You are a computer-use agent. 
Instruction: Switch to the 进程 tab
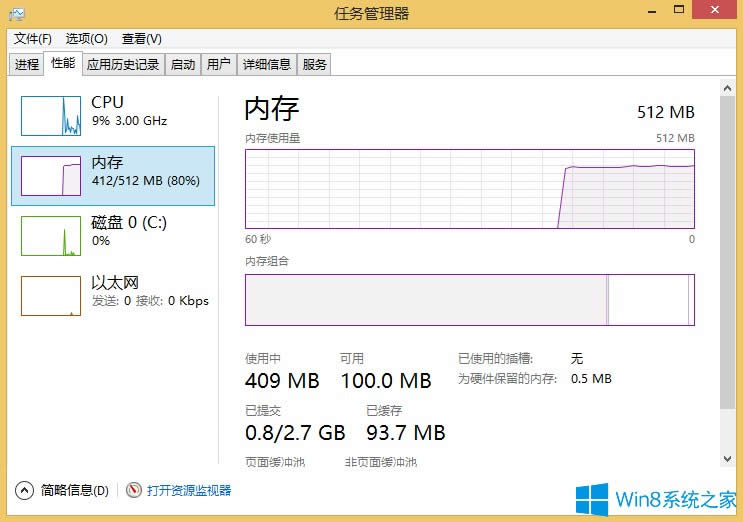click(27, 65)
